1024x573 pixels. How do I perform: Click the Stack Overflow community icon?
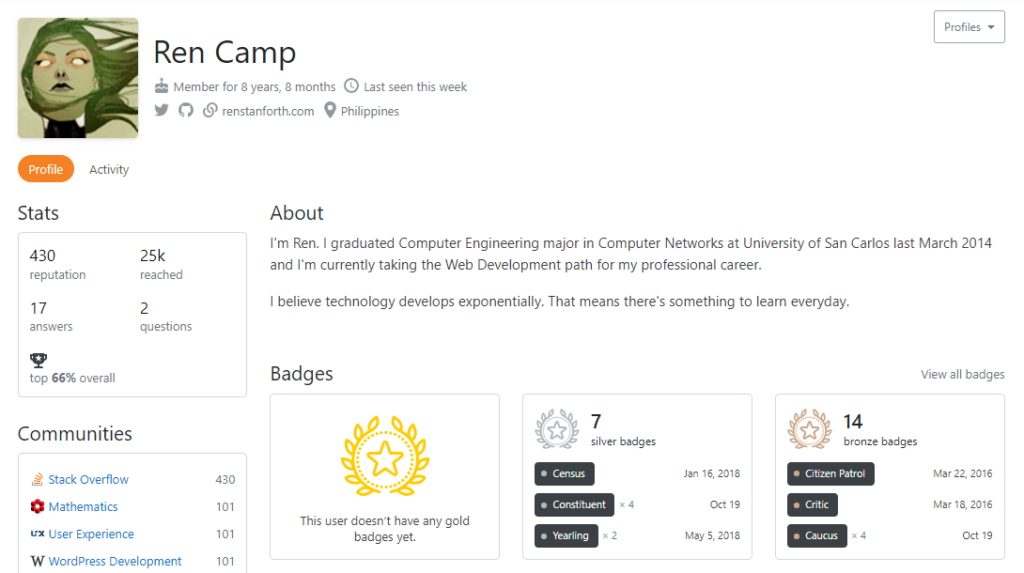37,480
